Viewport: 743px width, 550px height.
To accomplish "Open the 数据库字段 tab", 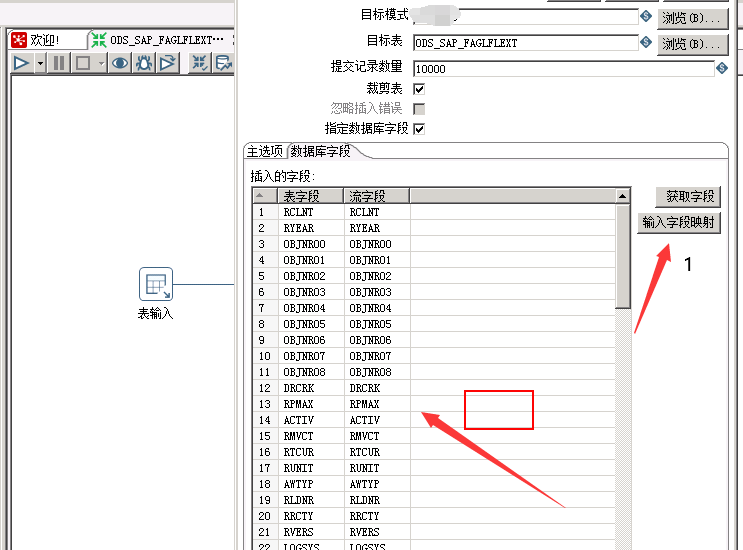I will [320, 151].
